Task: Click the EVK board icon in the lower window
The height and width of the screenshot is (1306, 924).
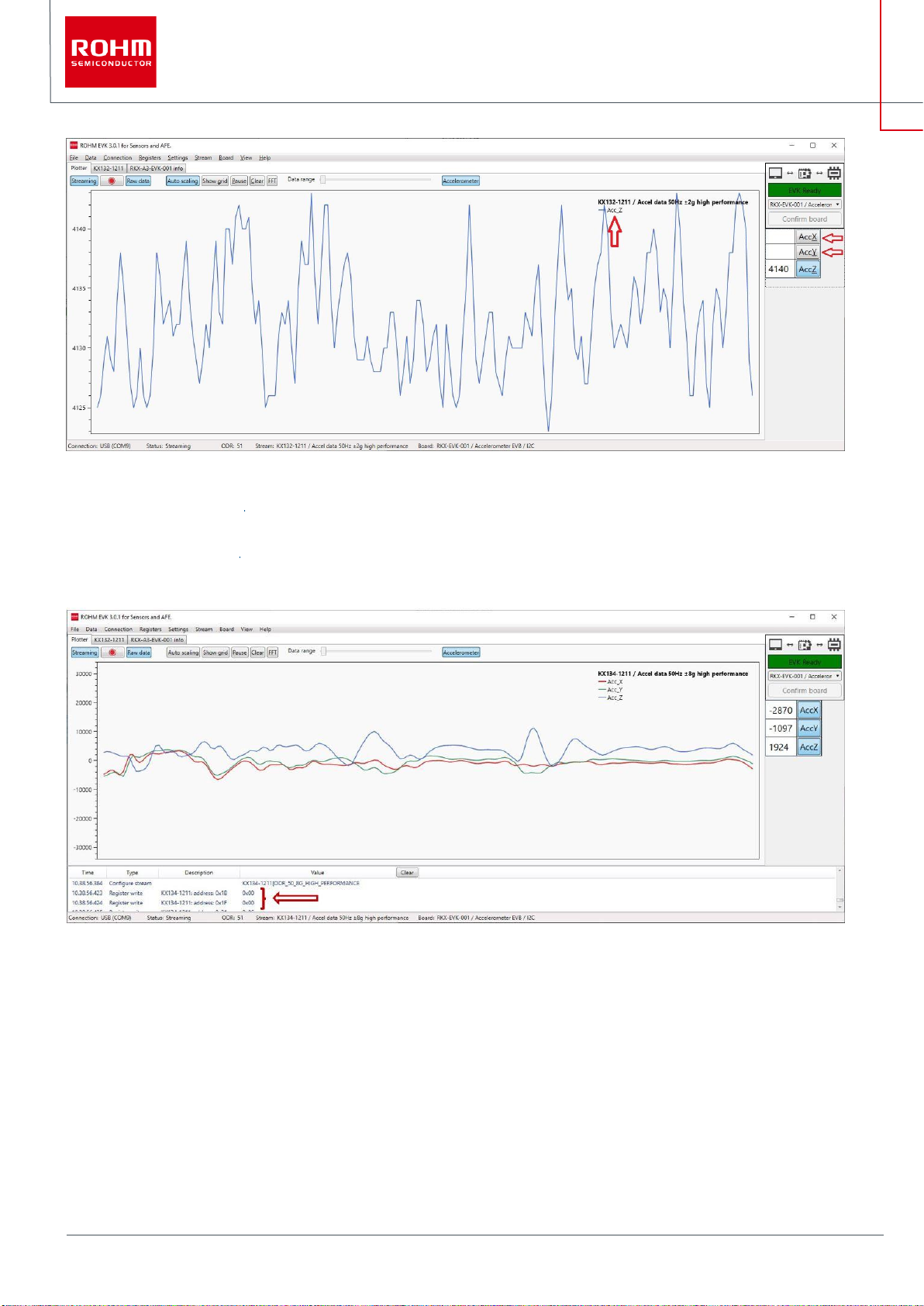Action: [x=805, y=644]
